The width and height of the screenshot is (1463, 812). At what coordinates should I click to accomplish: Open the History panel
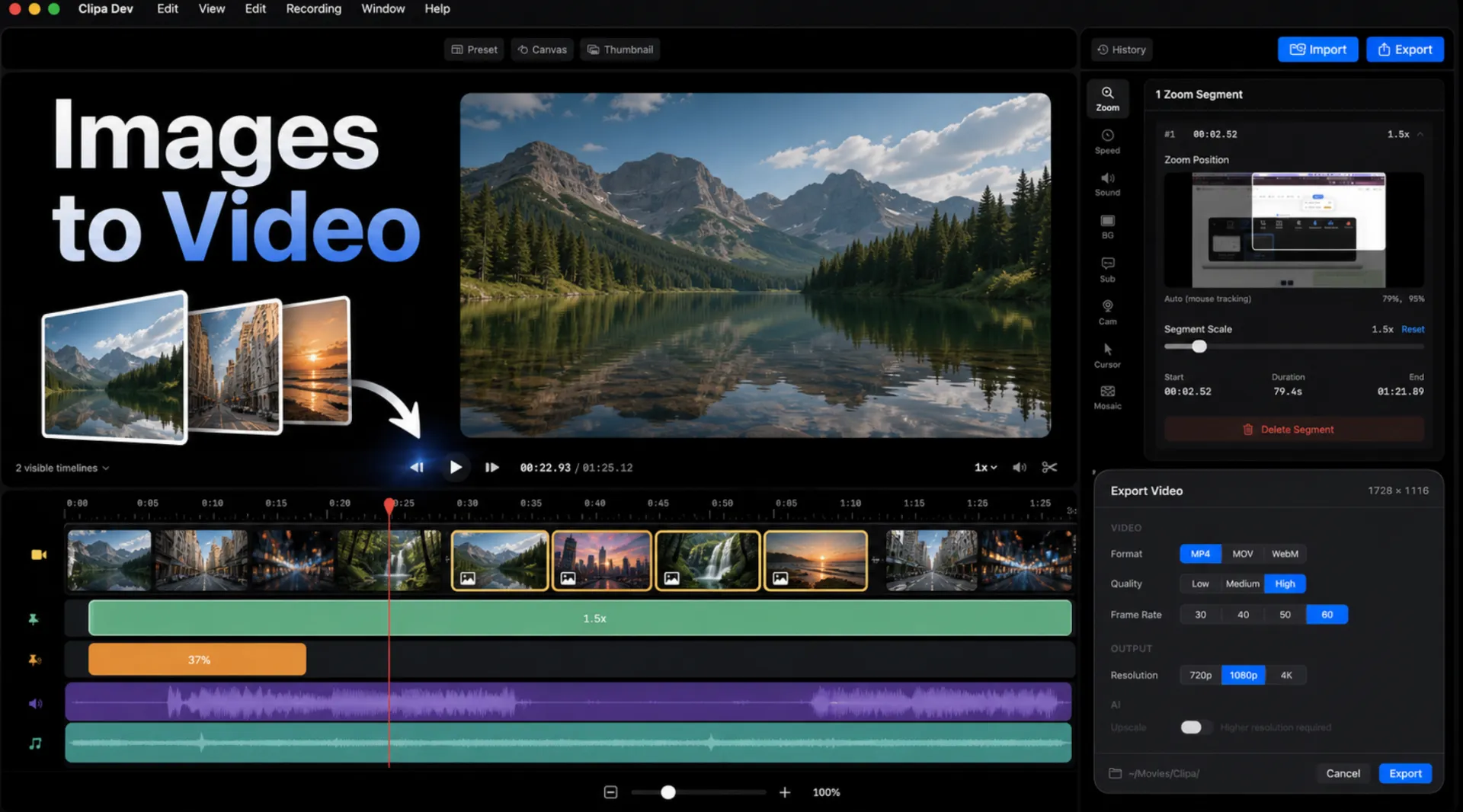point(1122,50)
